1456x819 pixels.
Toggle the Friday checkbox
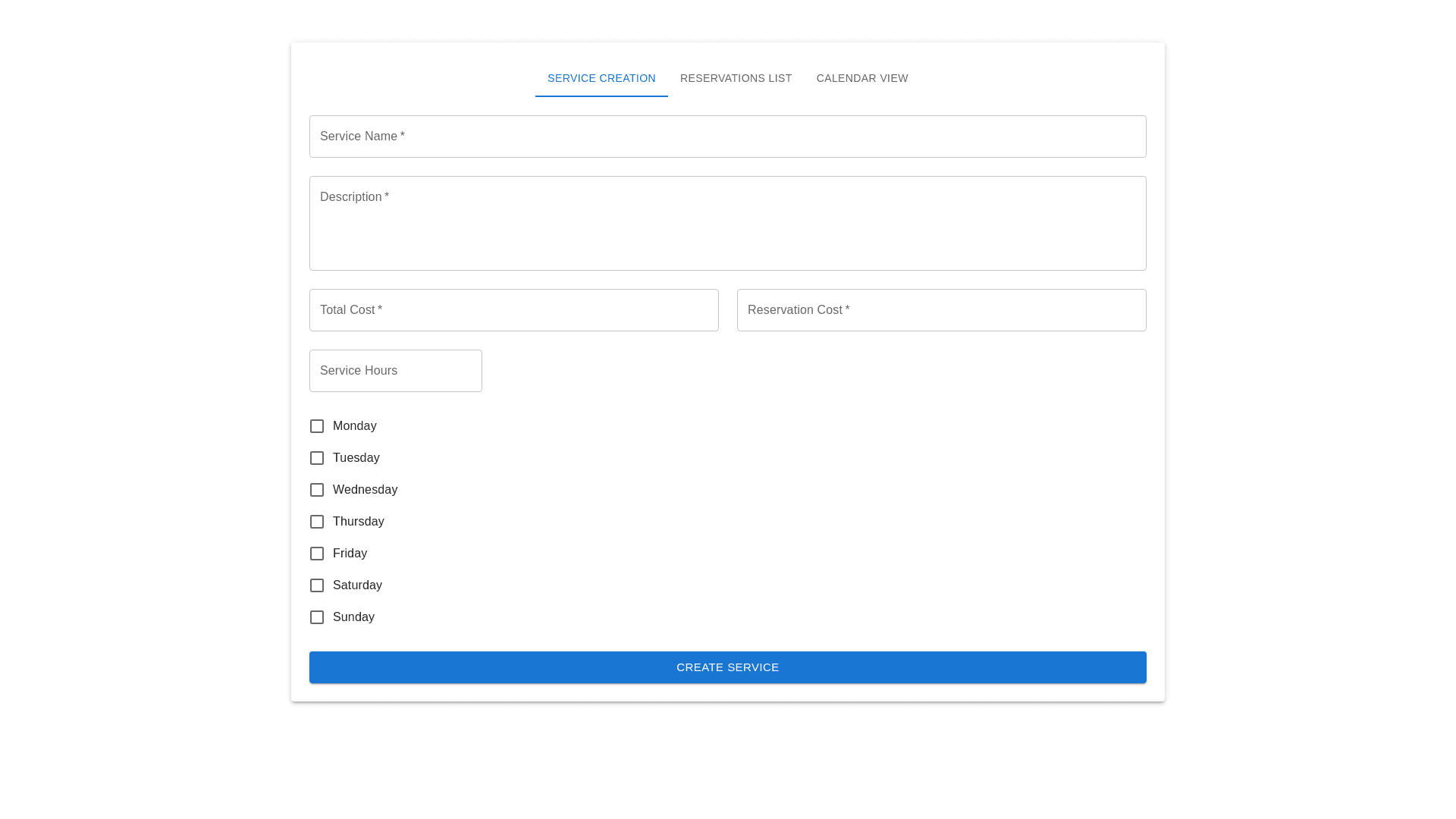coord(317,554)
